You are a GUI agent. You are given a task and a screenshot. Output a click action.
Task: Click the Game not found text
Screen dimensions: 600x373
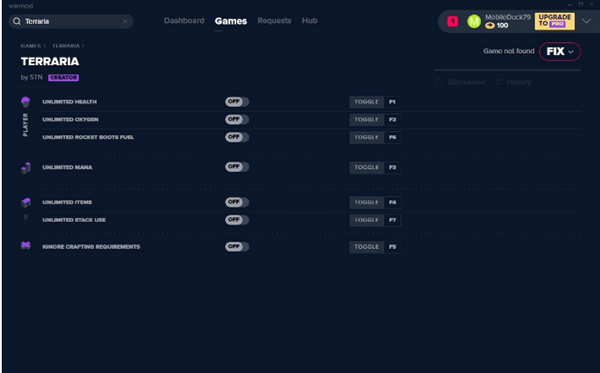pyautogui.click(x=509, y=51)
